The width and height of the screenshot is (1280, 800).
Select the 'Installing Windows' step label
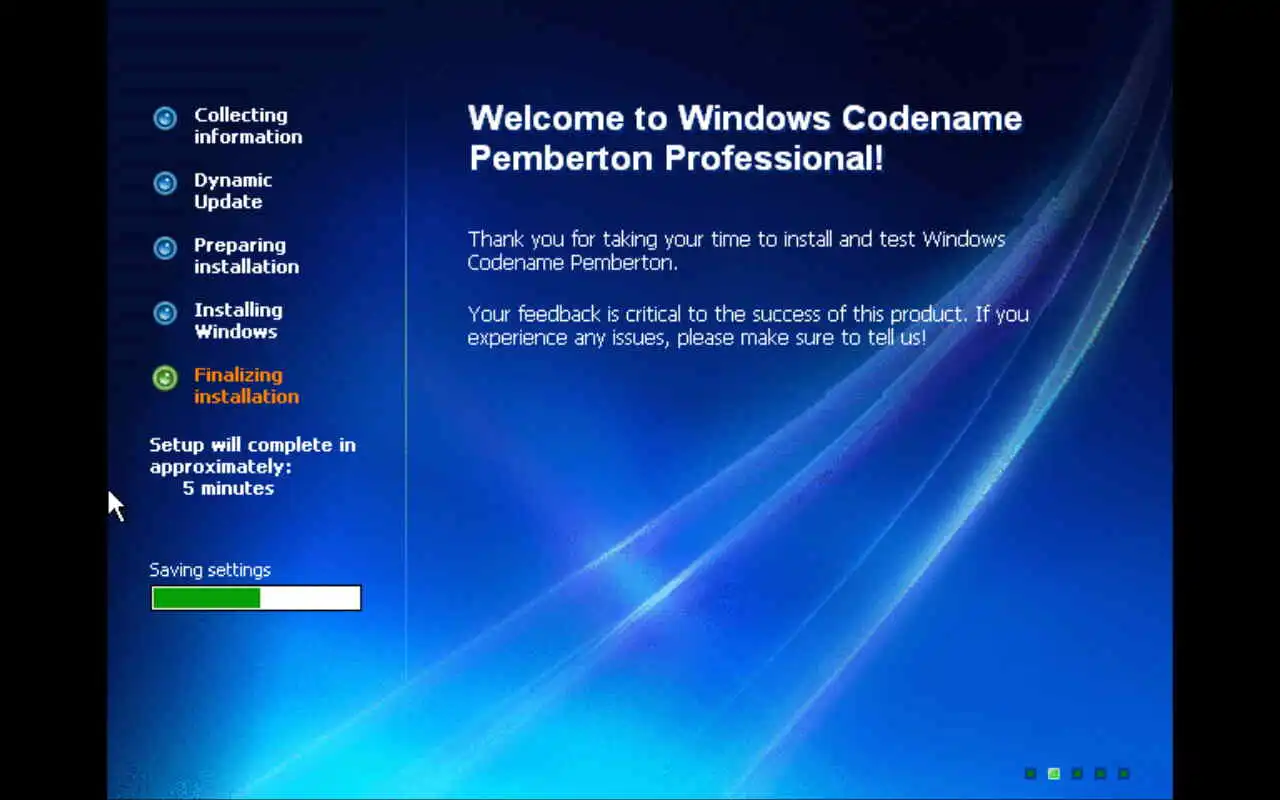(238, 321)
